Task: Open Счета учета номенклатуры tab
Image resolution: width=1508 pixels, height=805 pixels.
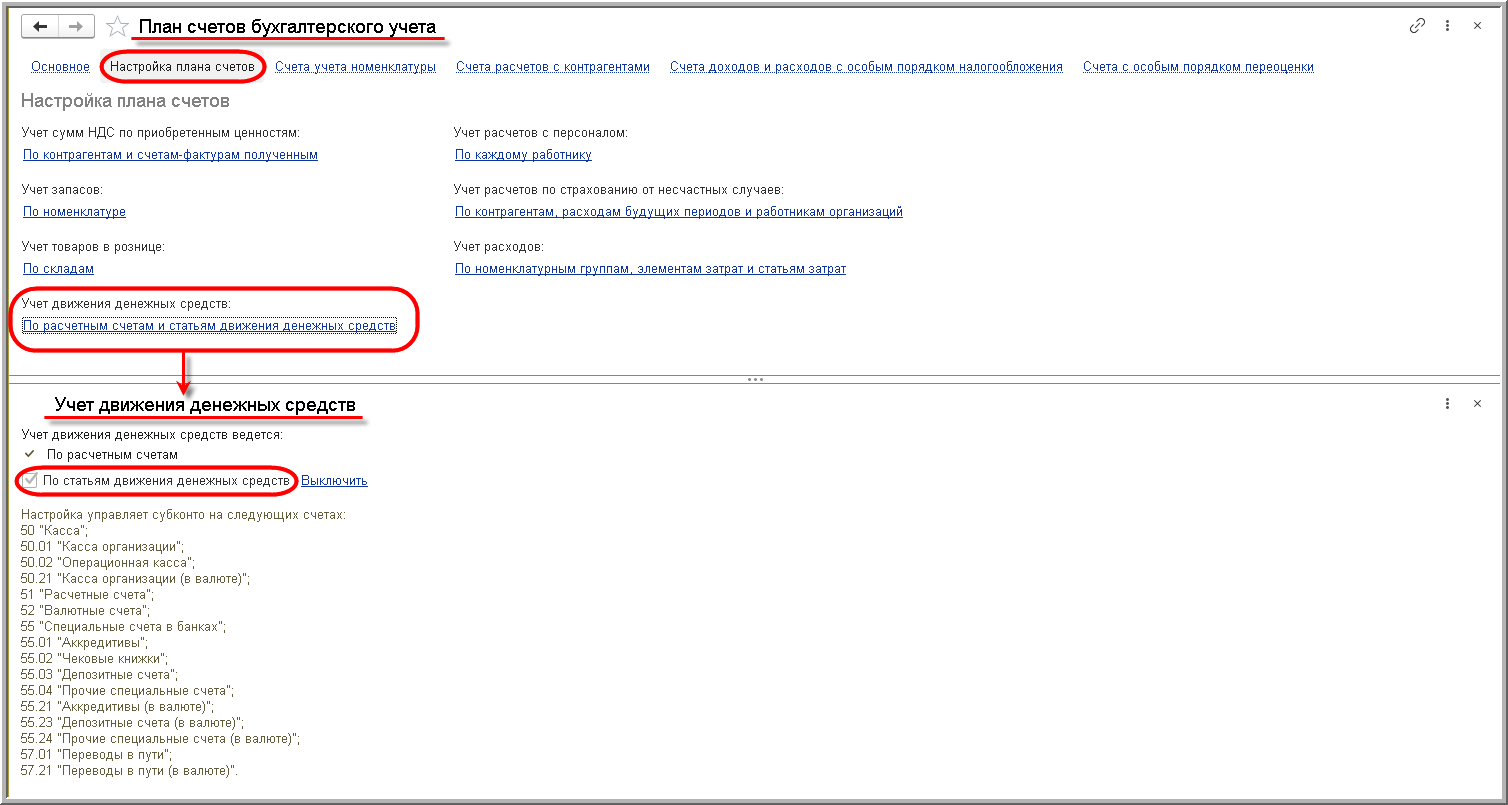Action: coord(355,67)
